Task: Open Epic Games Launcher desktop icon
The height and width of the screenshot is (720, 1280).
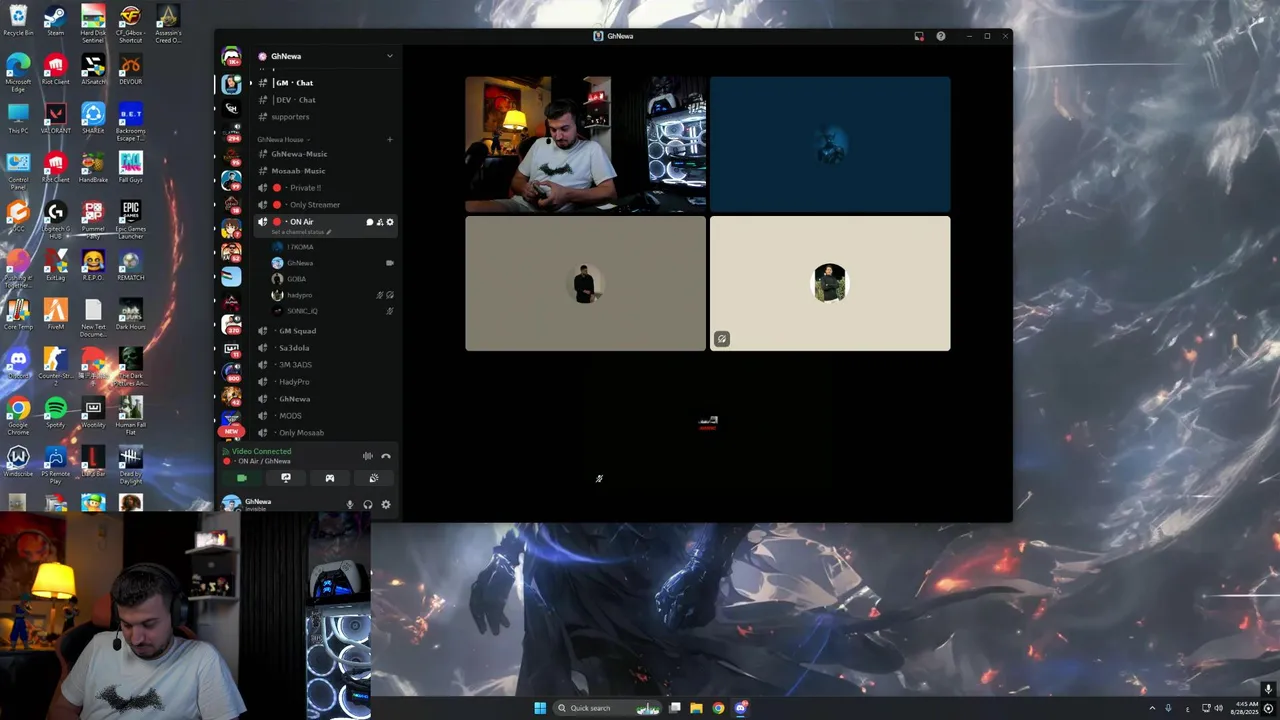Action: click(130, 216)
